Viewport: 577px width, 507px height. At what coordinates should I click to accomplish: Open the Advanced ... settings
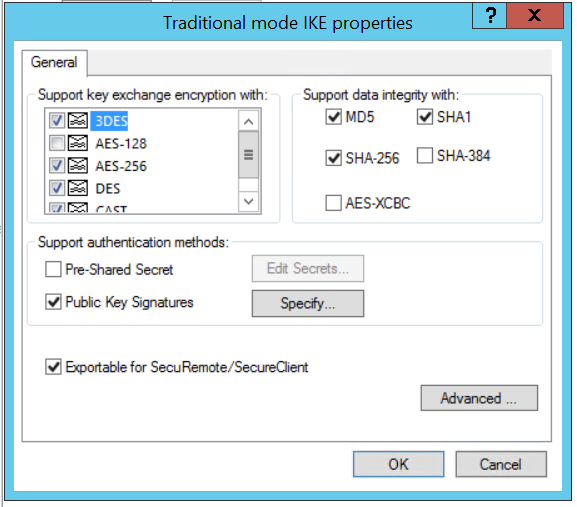click(479, 398)
